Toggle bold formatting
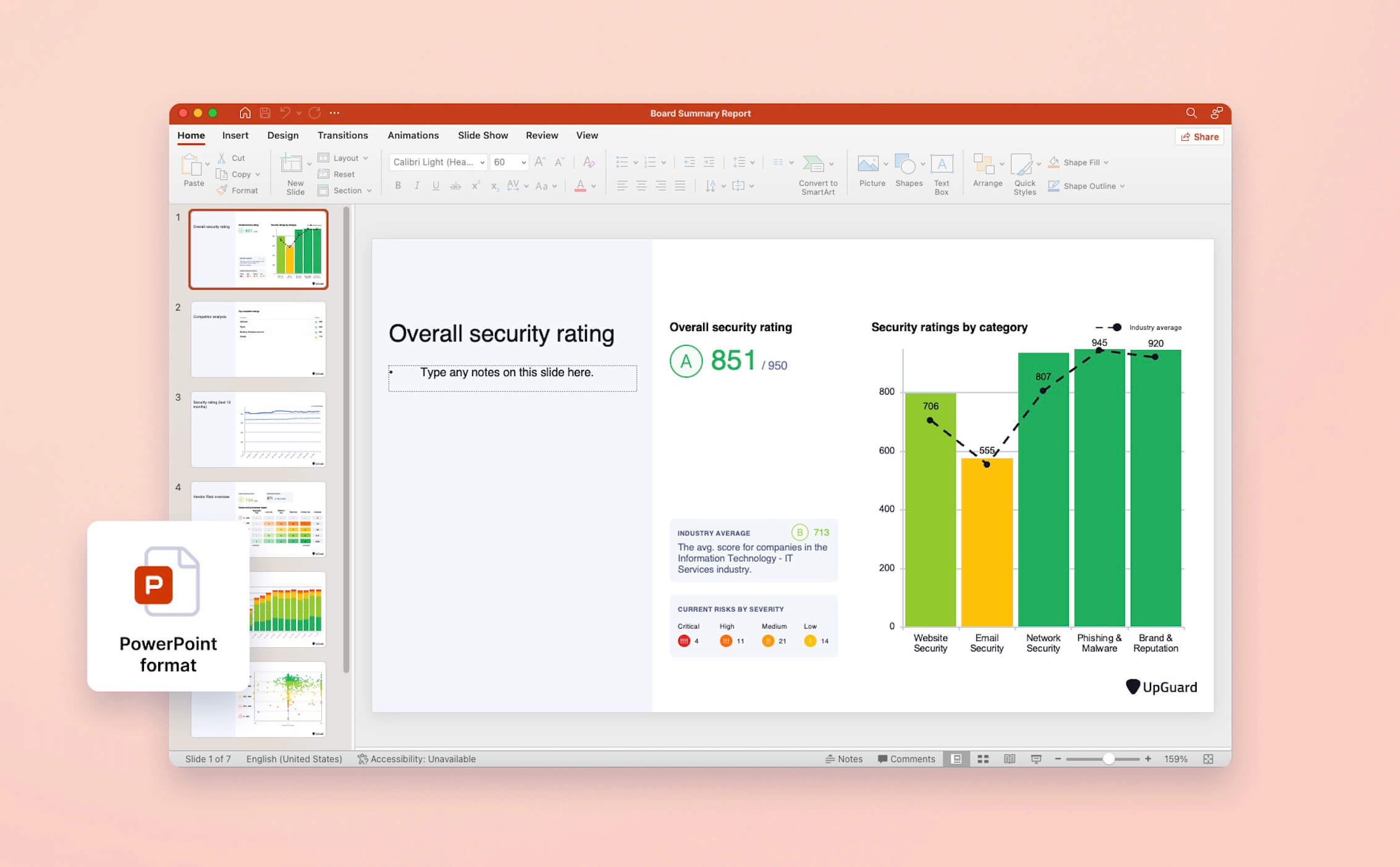 pyautogui.click(x=398, y=185)
